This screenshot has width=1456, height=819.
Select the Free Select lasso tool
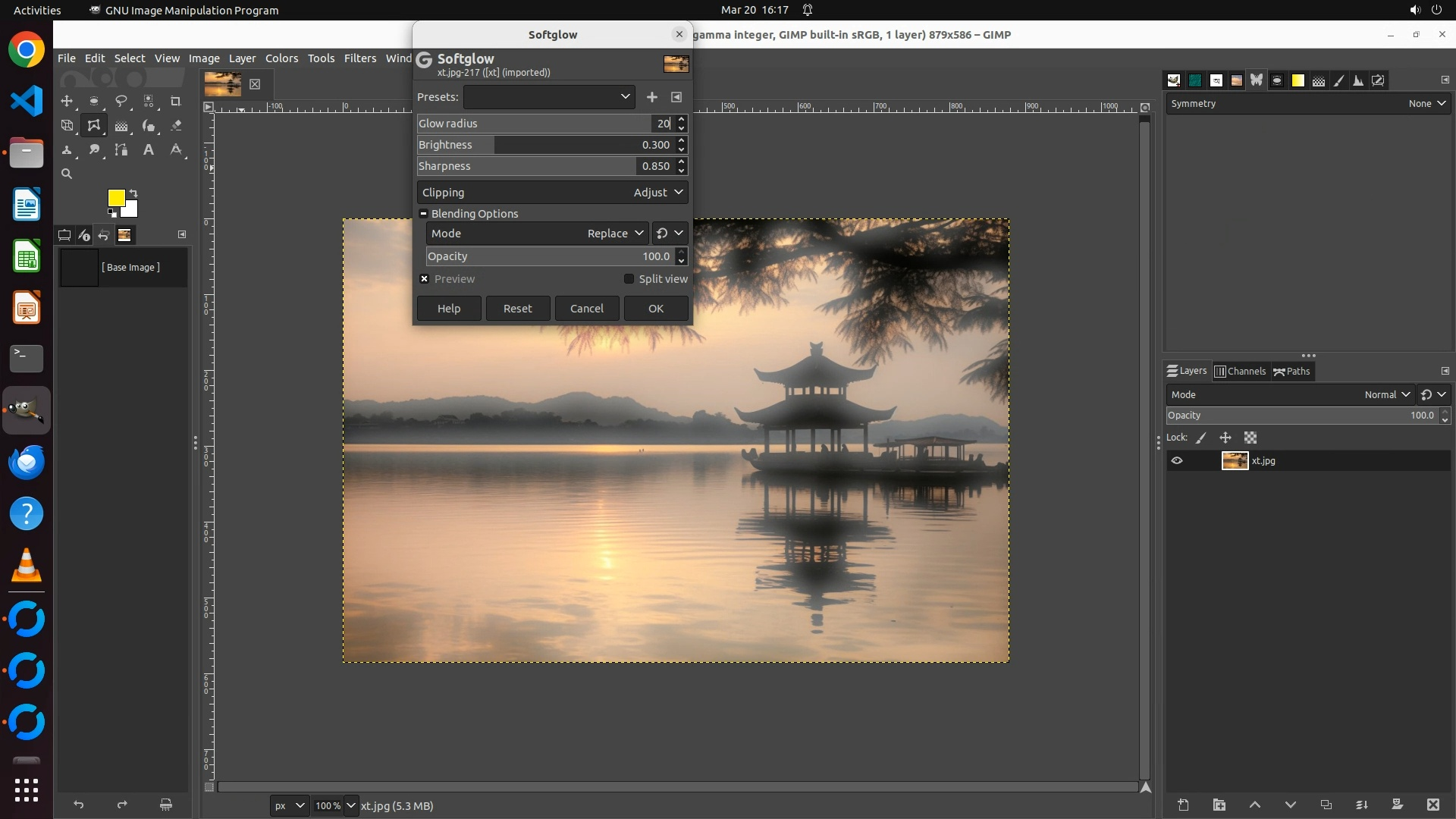pyautogui.click(x=121, y=101)
